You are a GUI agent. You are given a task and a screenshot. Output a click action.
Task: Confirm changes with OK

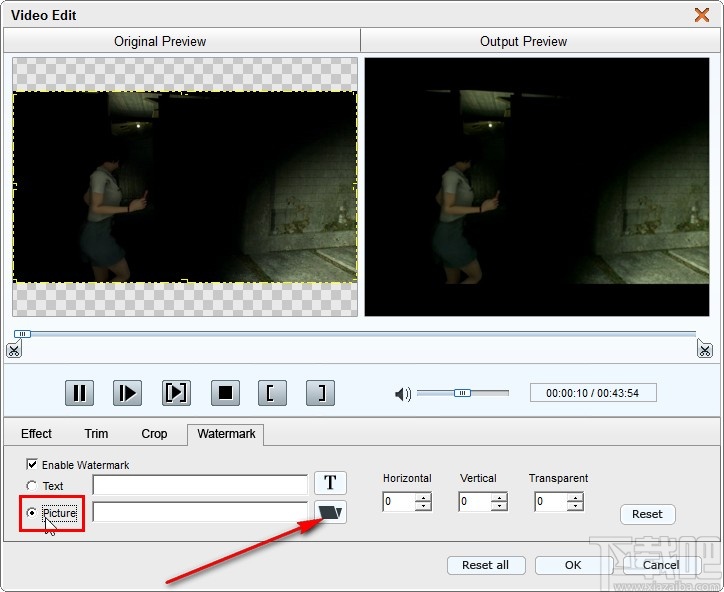573,565
